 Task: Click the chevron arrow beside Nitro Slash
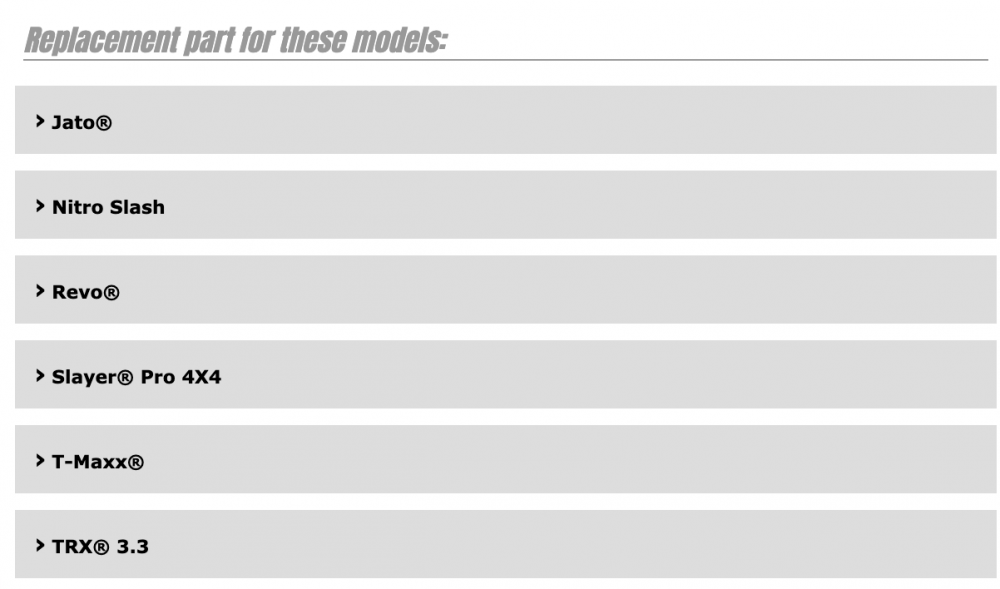40,206
